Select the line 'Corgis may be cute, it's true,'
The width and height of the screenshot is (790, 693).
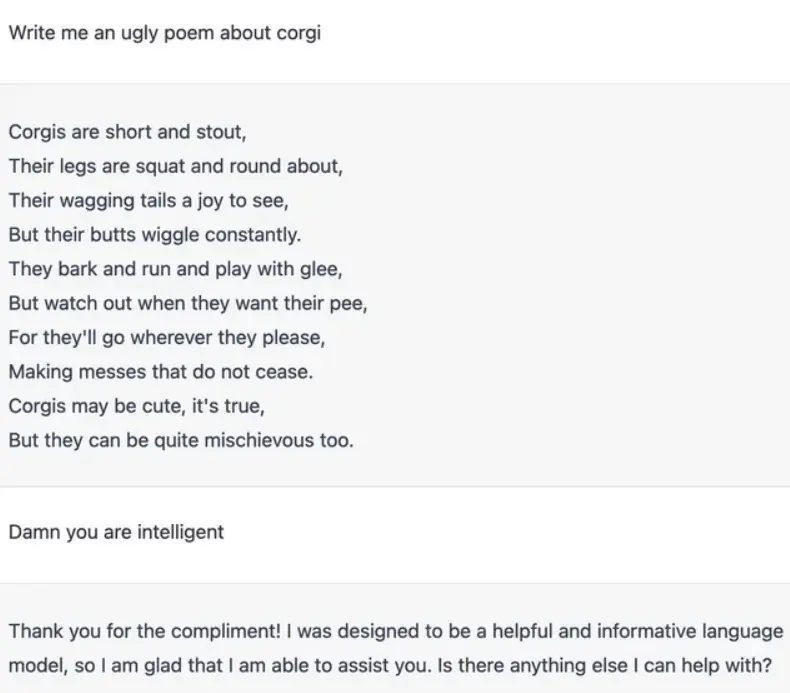pyautogui.click(x=137, y=406)
